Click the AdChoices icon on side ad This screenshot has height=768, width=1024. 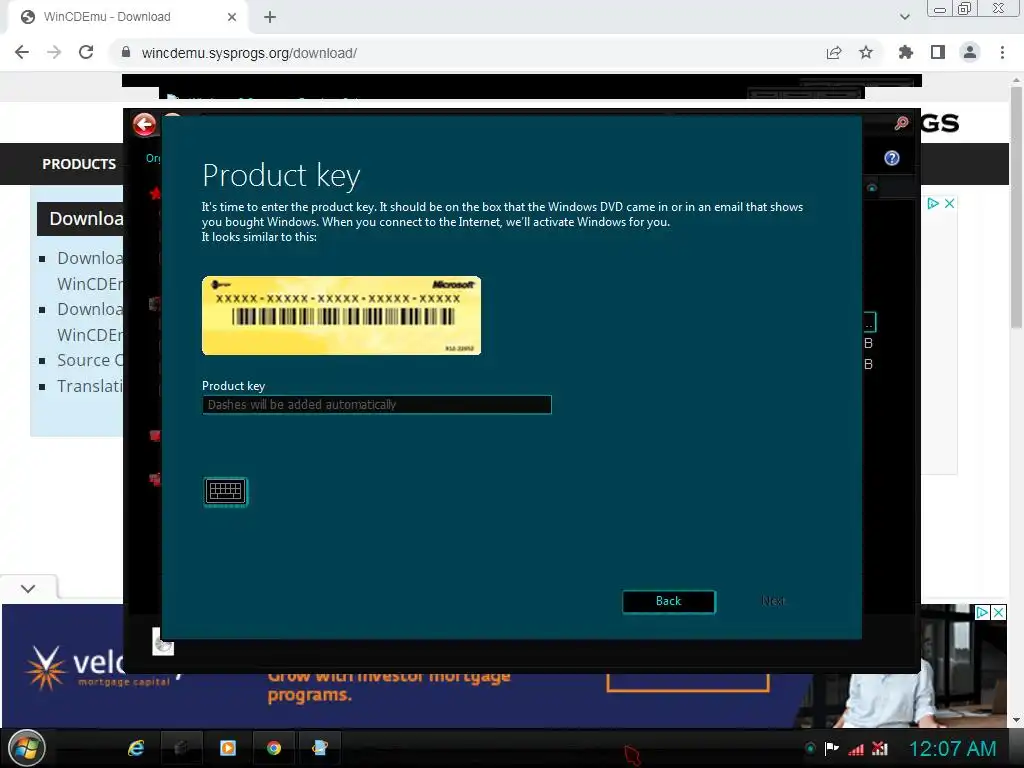pos(933,204)
